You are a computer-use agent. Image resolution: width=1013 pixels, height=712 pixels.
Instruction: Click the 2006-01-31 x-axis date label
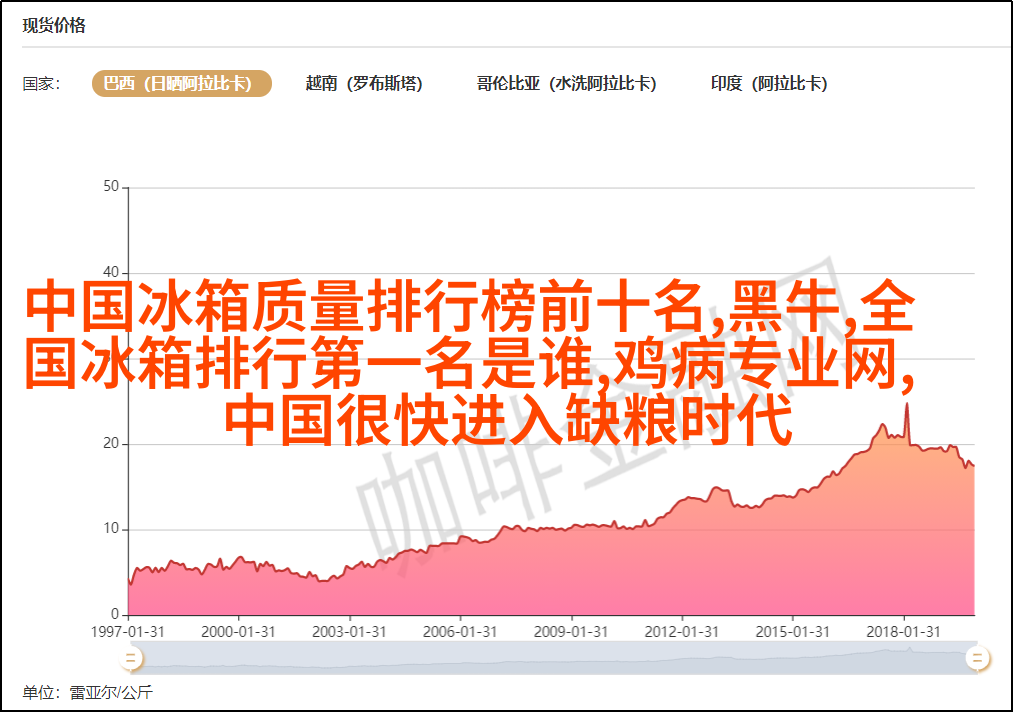click(459, 631)
